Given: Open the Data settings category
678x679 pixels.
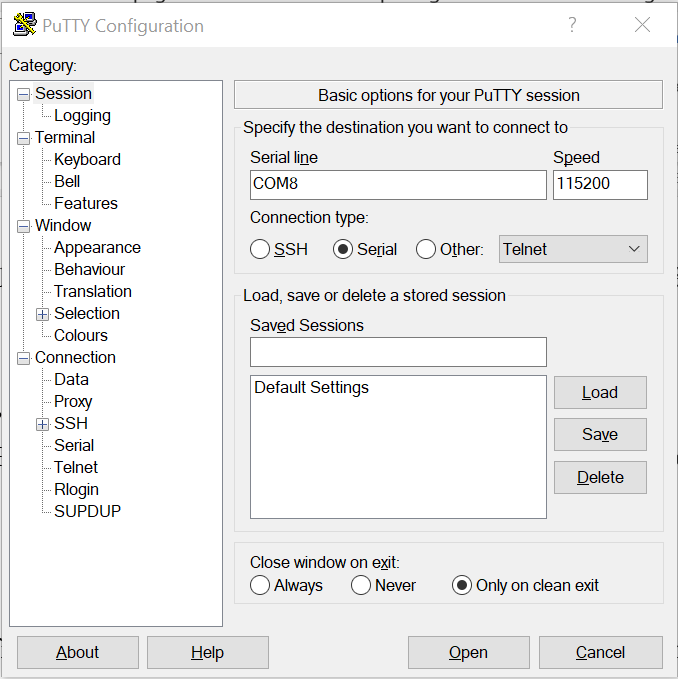Looking at the screenshot, I should click(x=71, y=380).
